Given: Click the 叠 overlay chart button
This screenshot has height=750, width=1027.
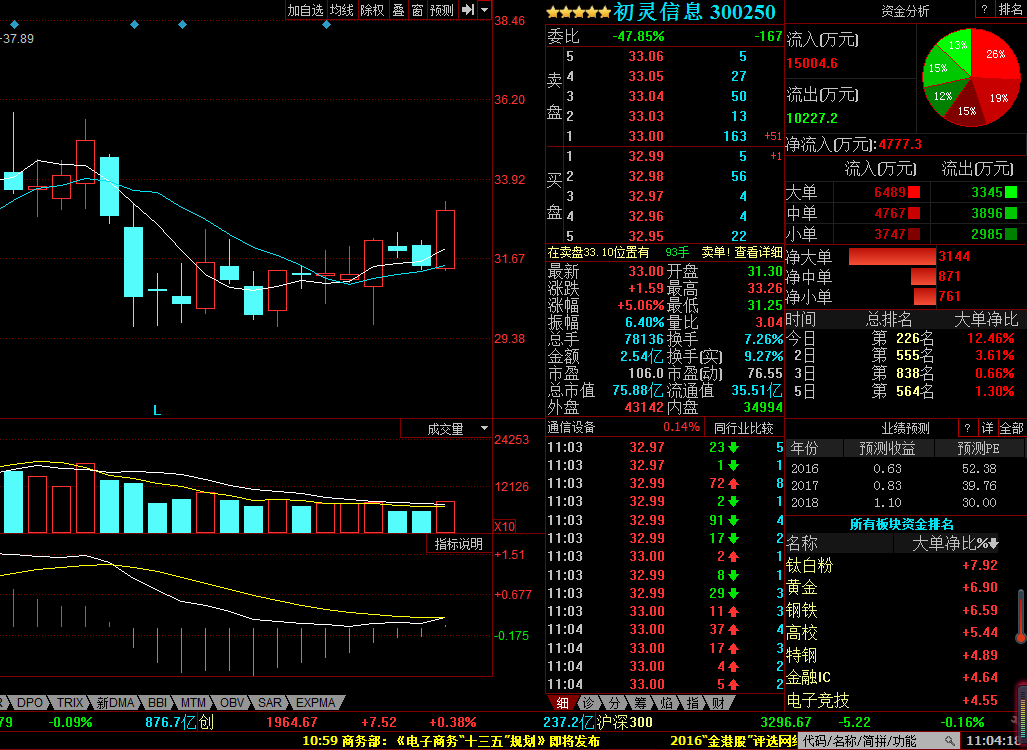Looking at the screenshot, I should point(398,10).
